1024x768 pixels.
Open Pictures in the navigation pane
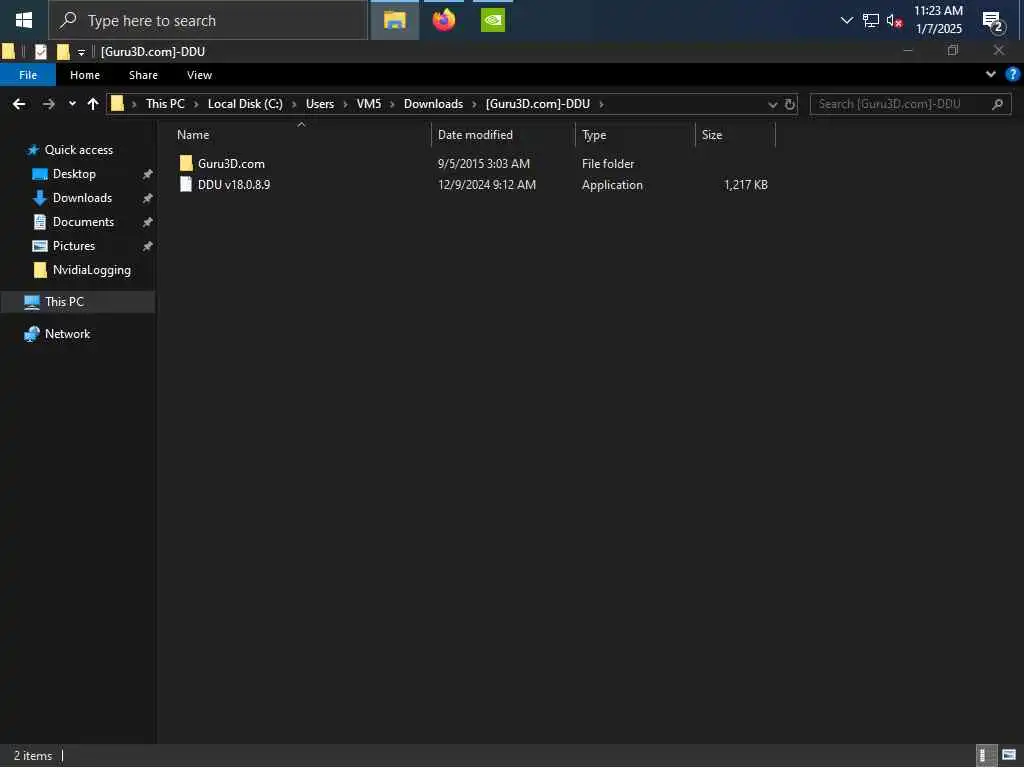pos(74,246)
